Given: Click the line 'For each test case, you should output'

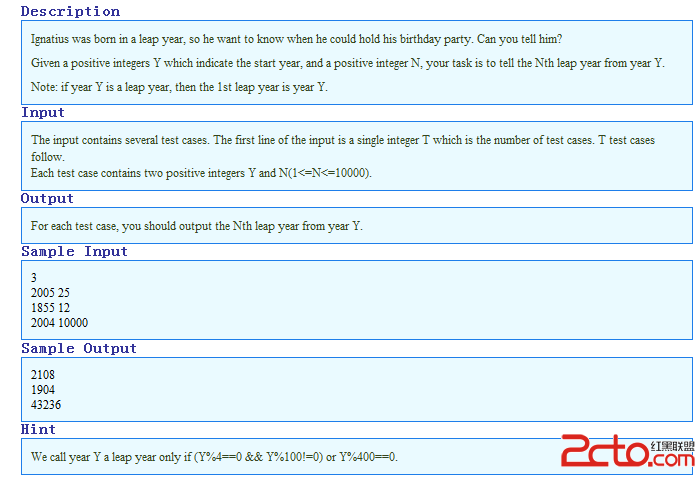Looking at the screenshot, I should pyautogui.click(x=197, y=226).
